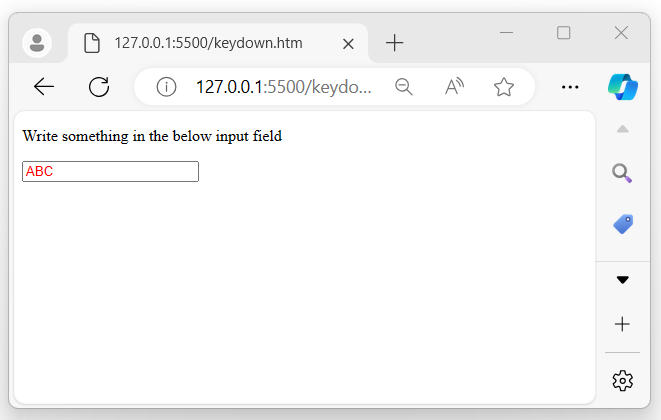Go back to the previous page
Viewport: 661px width, 420px height.
point(44,87)
